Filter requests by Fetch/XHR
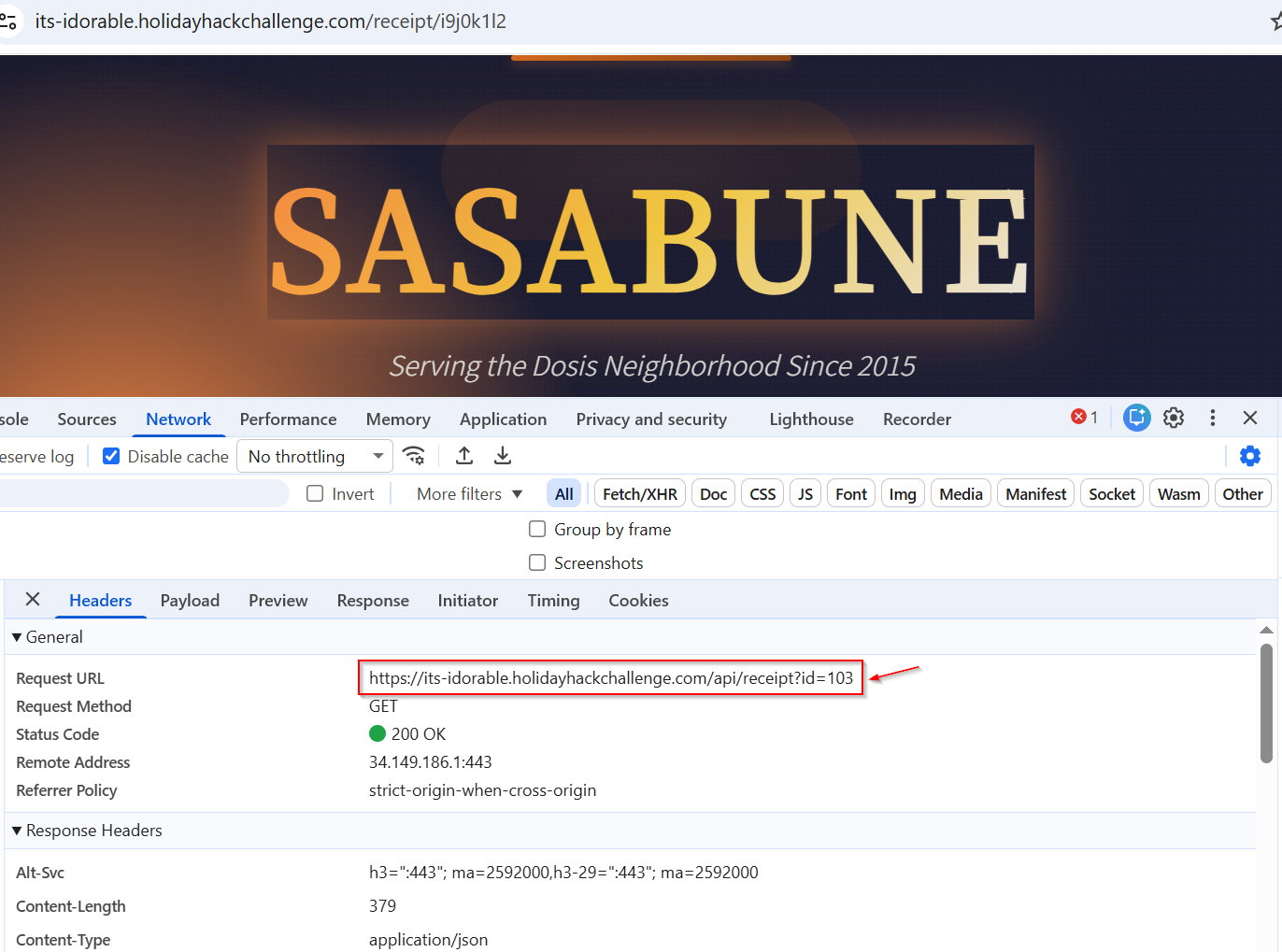This screenshot has width=1282, height=952. pos(640,494)
